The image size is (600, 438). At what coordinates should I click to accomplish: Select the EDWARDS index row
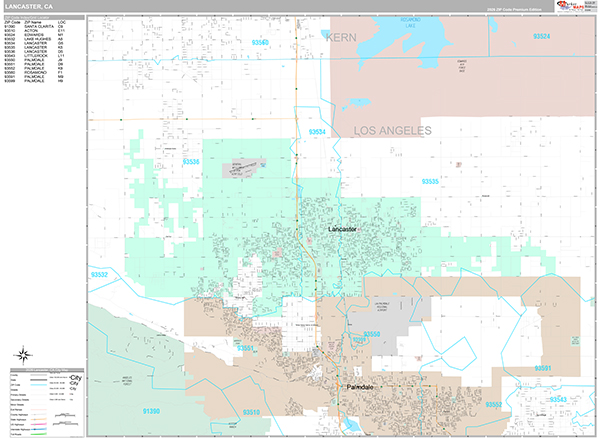pyautogui.click(x=34, y=35)
